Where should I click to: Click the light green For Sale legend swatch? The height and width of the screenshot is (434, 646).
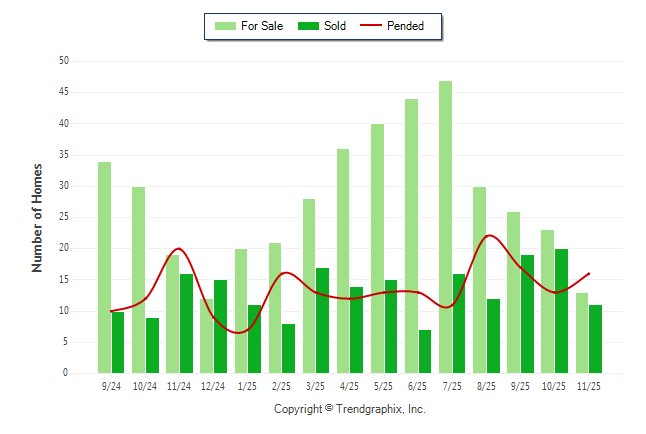(x=225, y=26)
